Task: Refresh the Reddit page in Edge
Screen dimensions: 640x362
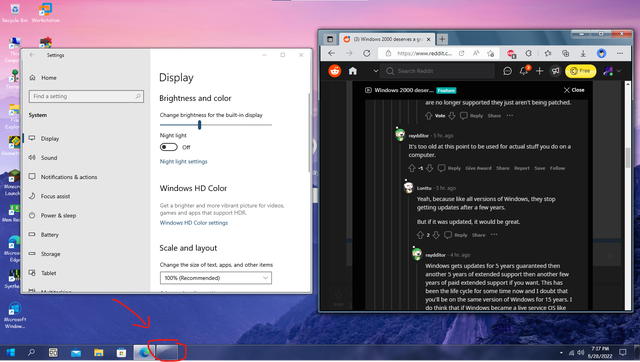Action: pyautogui.click(x=367, y=53)
